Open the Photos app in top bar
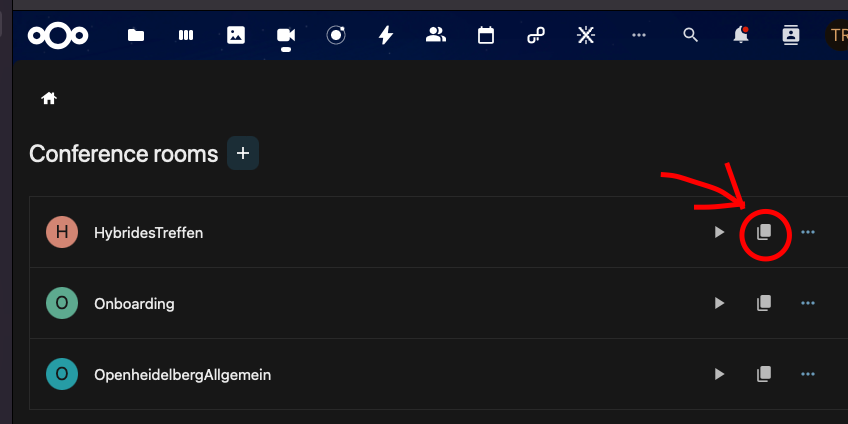Viewport: 848px width, 424px height. (x=236, y=36)
